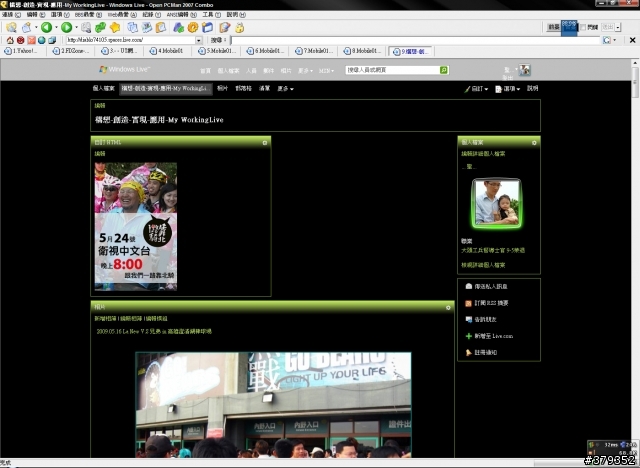Click the orange mail icon beside address bar
This screenshot has height=468, width=640.
coord(31,40)
